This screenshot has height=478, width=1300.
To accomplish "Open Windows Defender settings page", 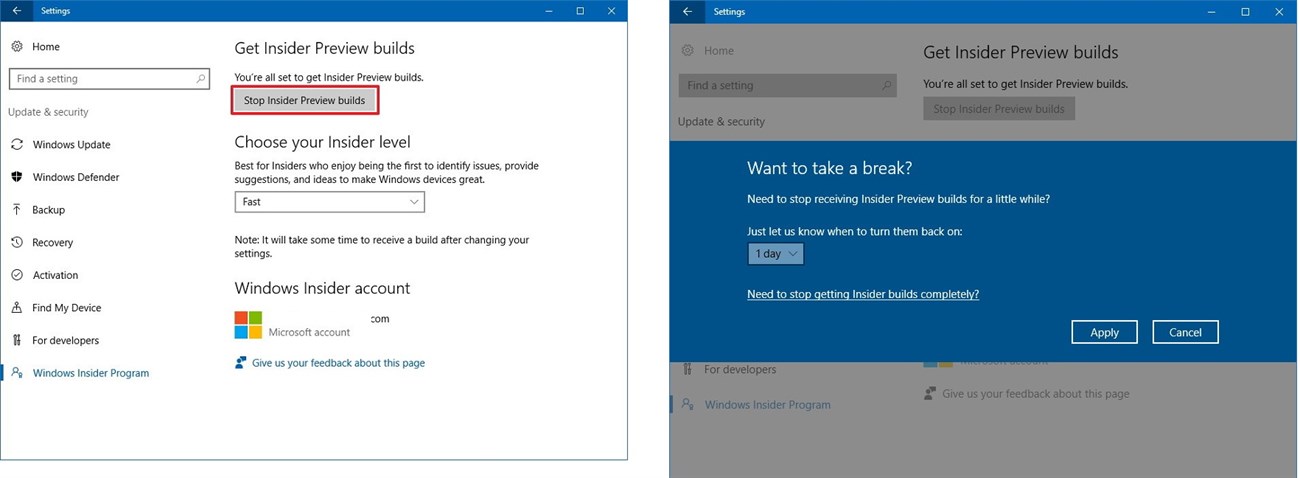I will [x=76, y=177].
